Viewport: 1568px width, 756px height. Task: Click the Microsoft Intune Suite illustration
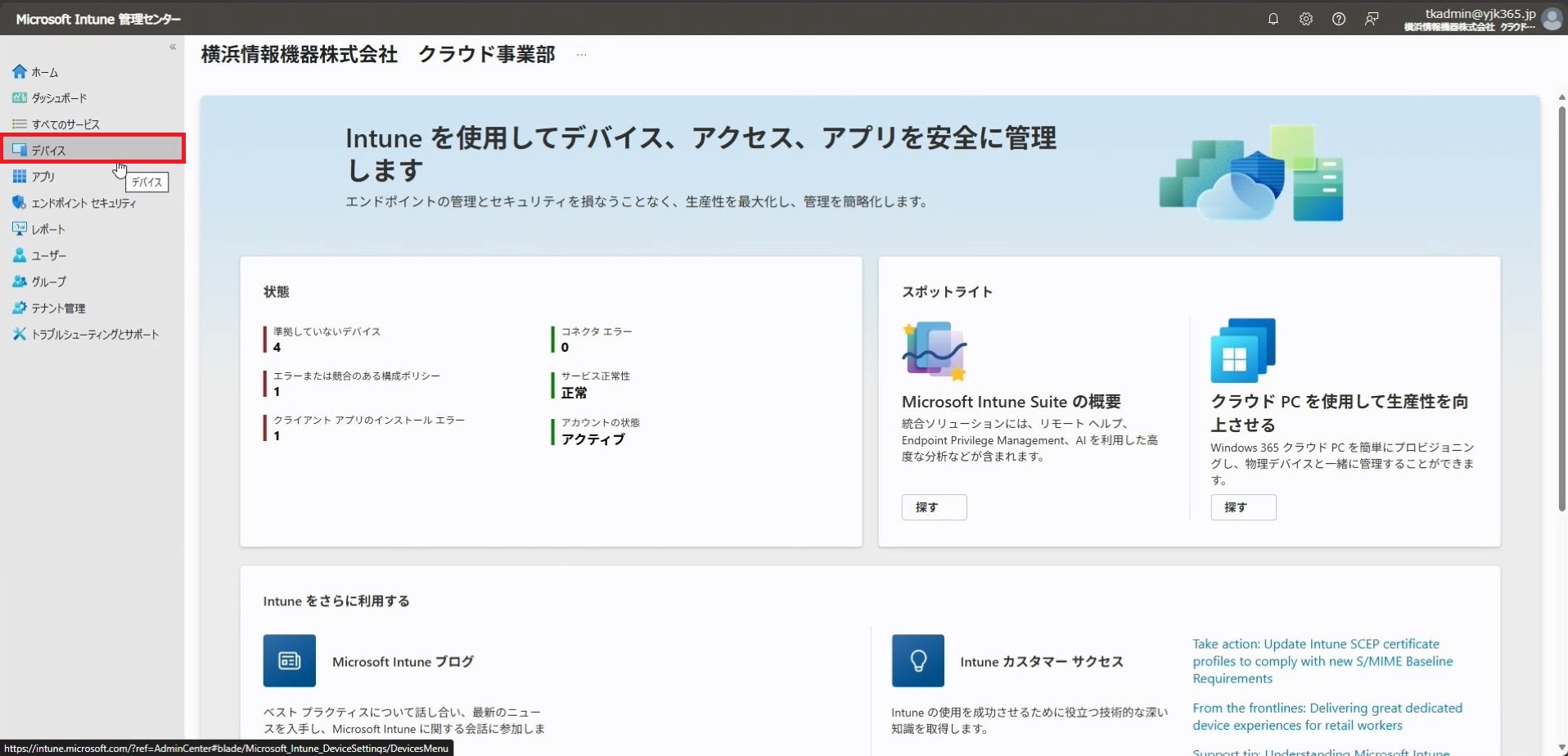coord(934,351)
